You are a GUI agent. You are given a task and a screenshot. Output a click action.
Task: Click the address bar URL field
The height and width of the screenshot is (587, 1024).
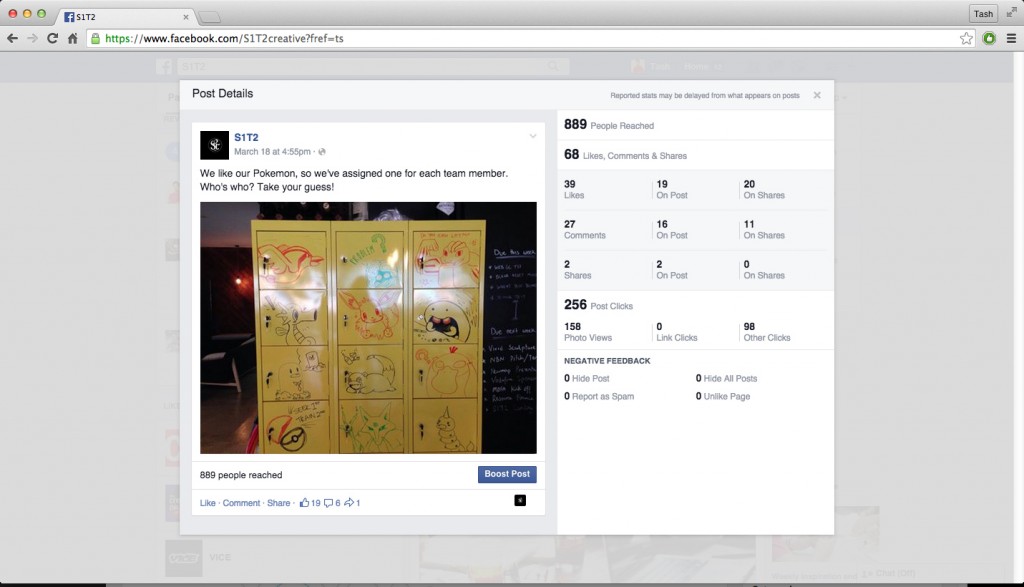(x=529, y=39)
